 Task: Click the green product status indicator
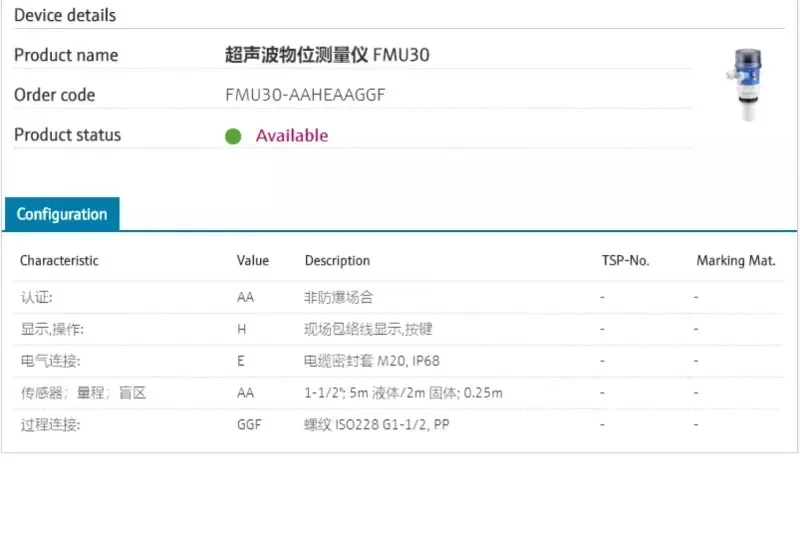pos(233,136)
